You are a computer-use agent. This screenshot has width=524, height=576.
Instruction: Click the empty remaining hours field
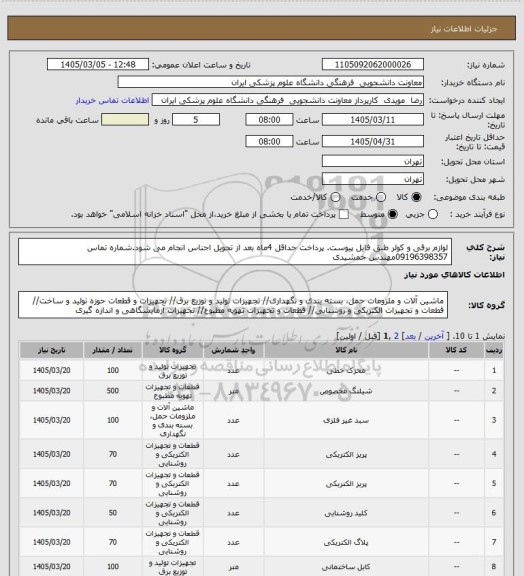click(x=125, y=120)
